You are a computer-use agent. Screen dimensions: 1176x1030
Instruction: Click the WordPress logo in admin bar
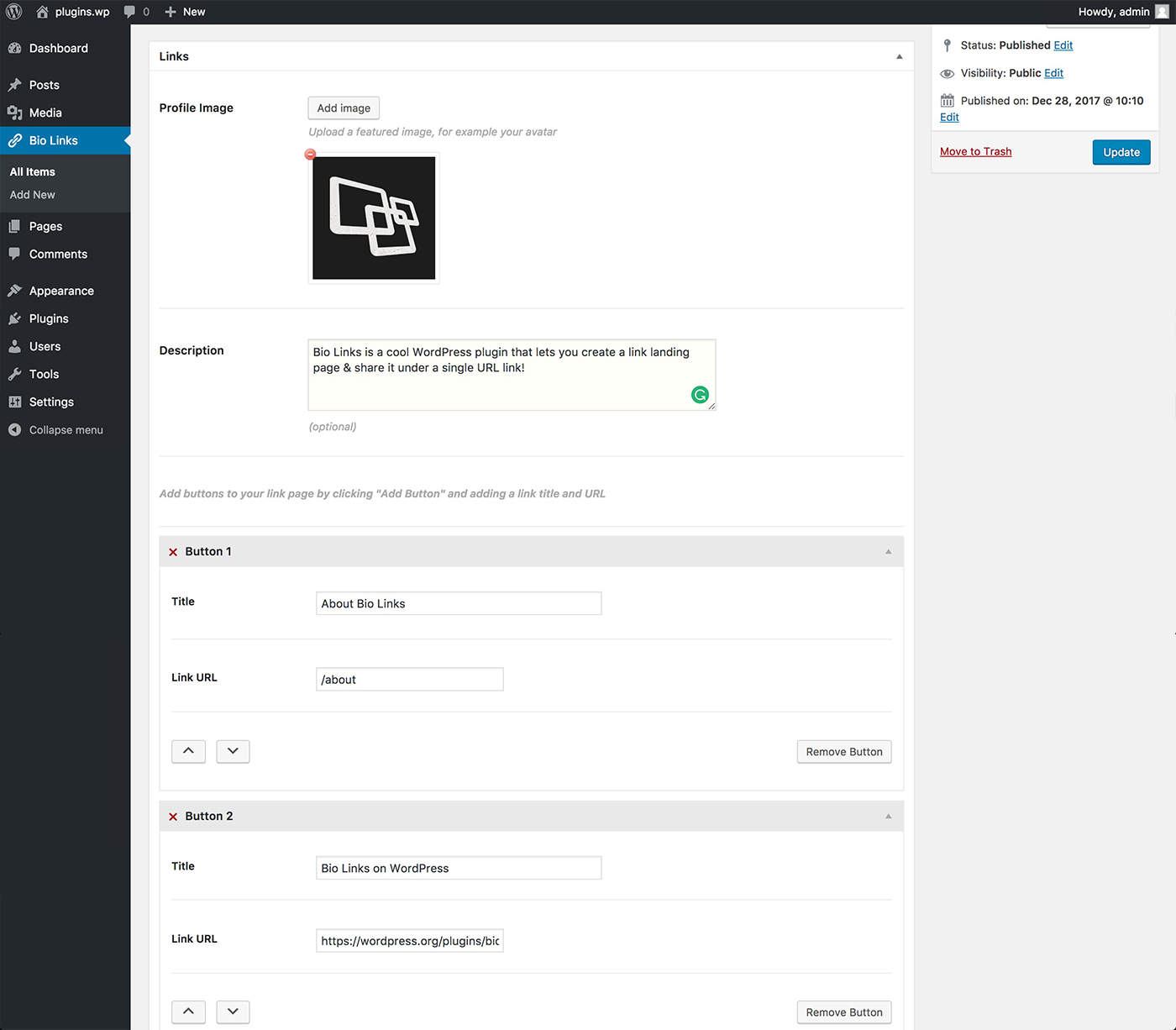pyautogui.click(x=14, y=12)
